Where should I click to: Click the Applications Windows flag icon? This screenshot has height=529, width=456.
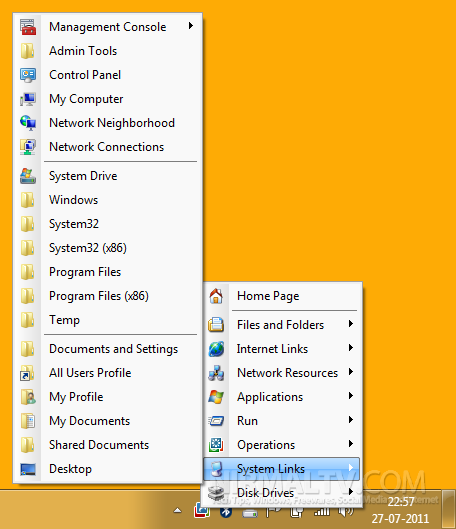[216, 397]
